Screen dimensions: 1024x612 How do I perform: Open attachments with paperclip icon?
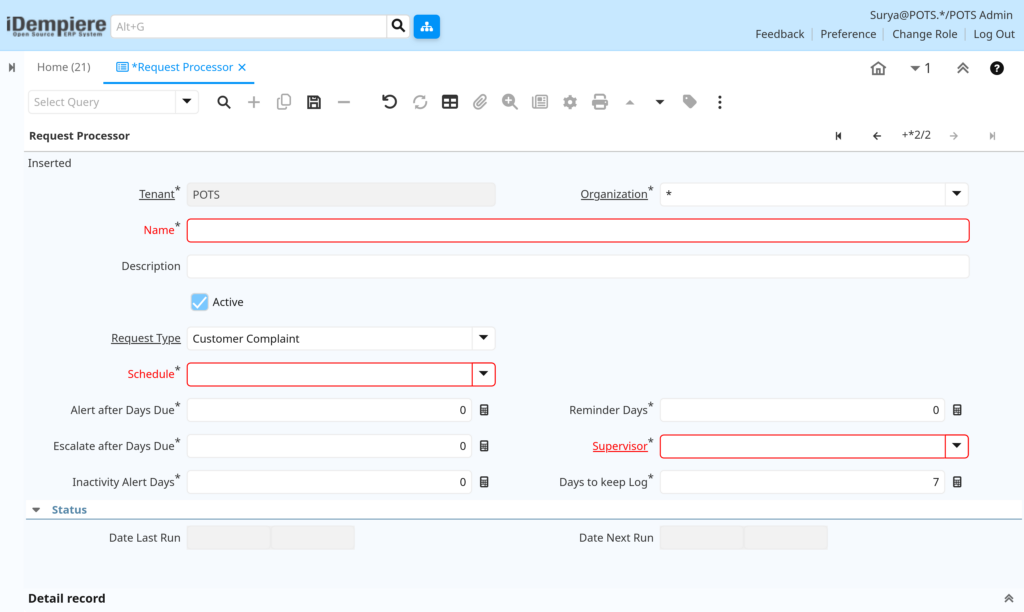pos(479,102)
